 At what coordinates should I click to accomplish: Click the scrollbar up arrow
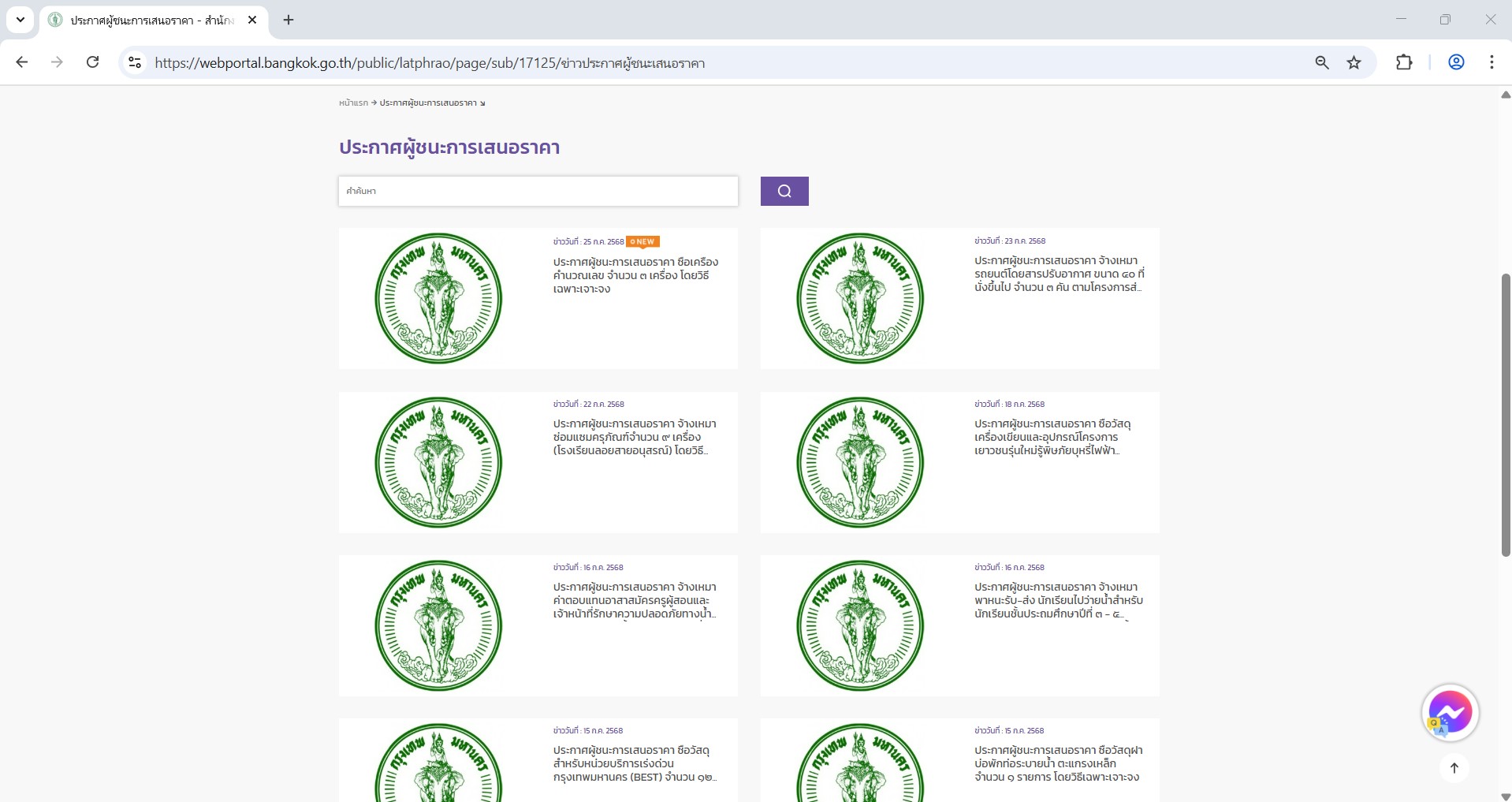(x=1506, y=95)
